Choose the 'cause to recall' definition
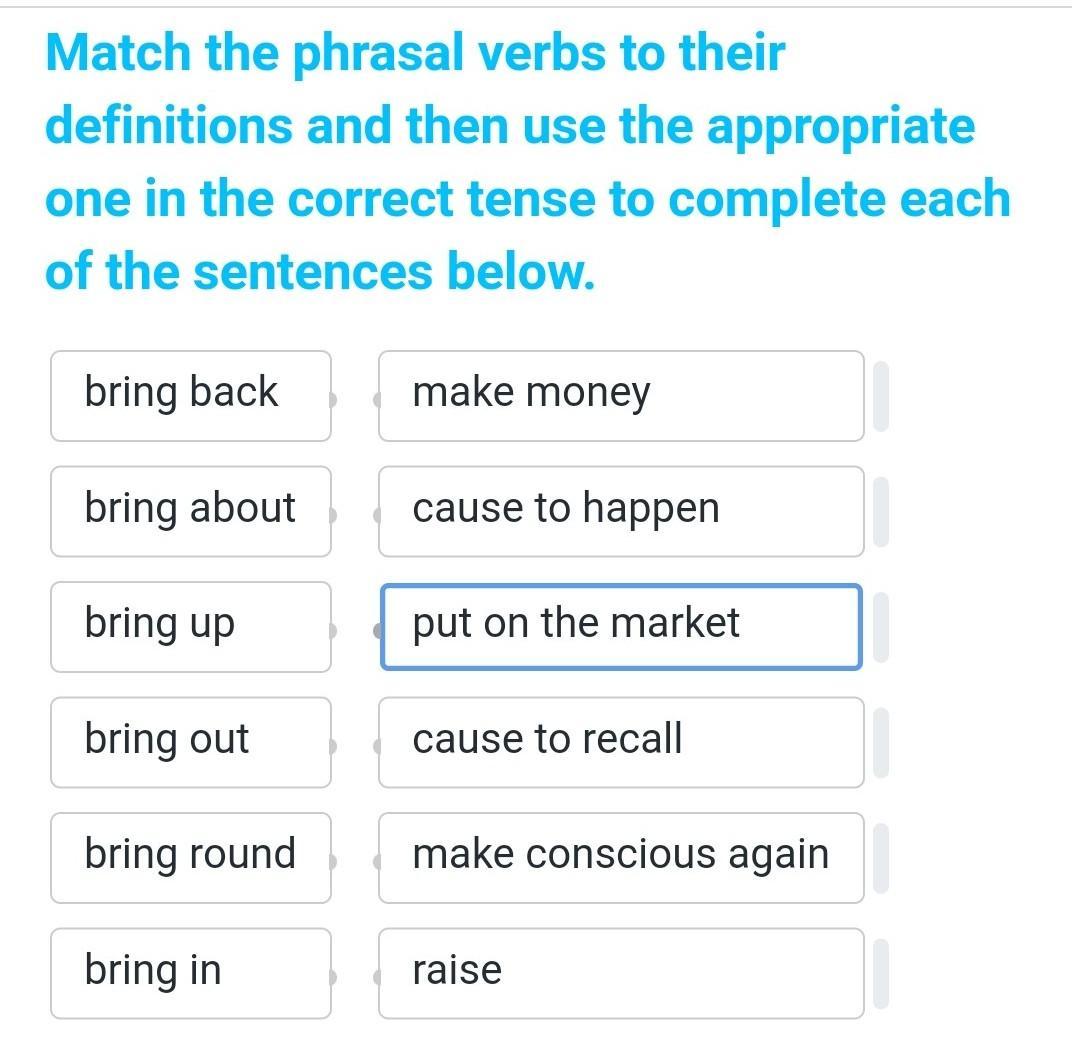The image size is (1072, 1052). [620, 742]
